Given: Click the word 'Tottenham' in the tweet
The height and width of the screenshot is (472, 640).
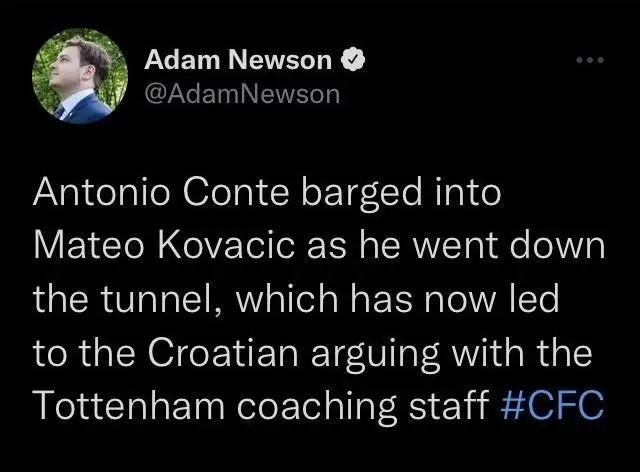Looking at the screenshot, I should coord(129,405).
